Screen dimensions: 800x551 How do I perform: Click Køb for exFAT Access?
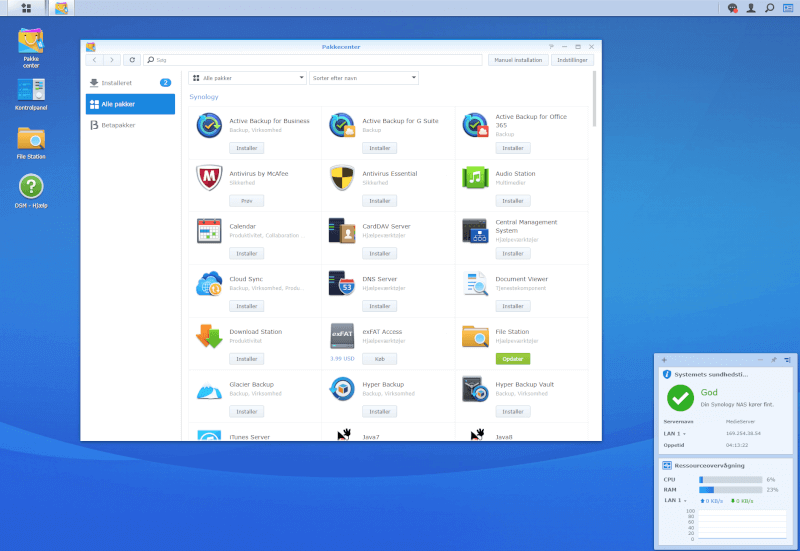click(x=380, y=359)
